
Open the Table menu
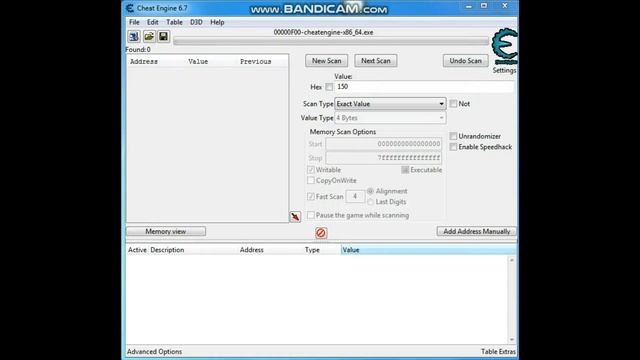click(174, 22)
